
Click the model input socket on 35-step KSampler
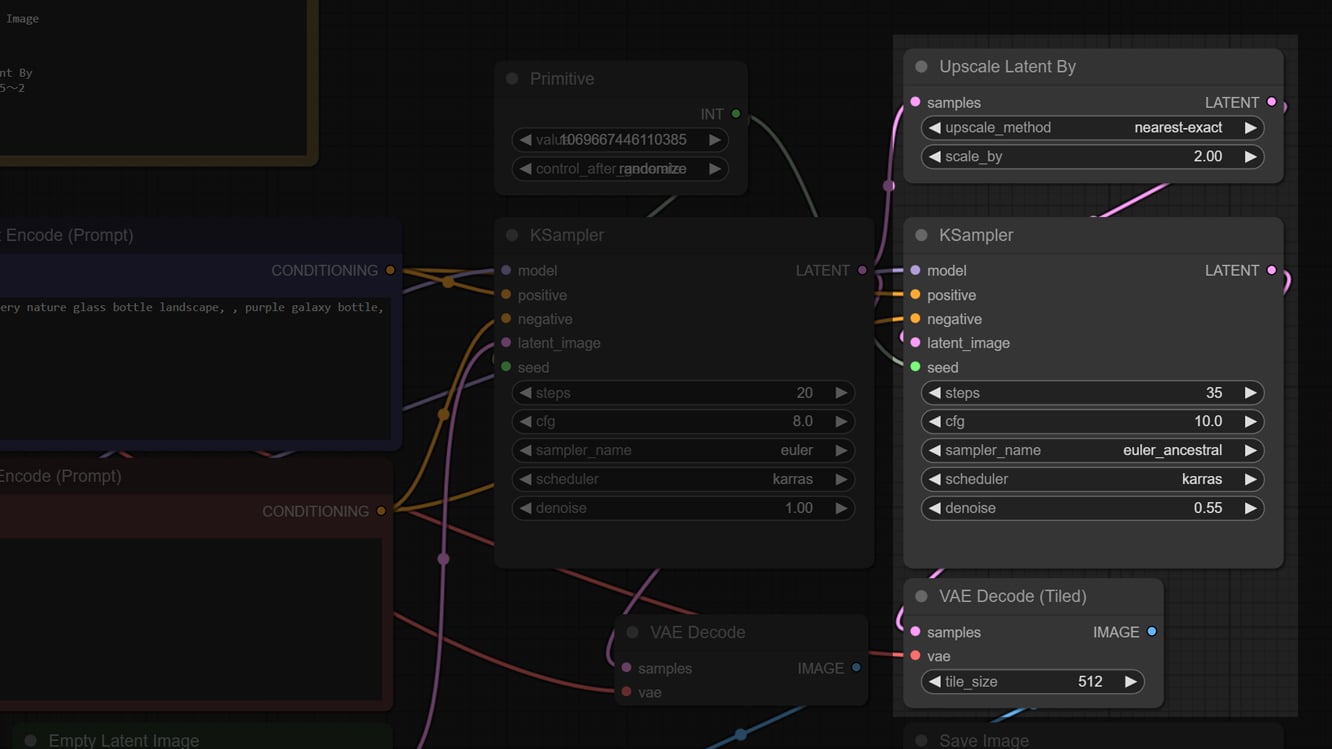pyautogui.click(x=915, y=270)
